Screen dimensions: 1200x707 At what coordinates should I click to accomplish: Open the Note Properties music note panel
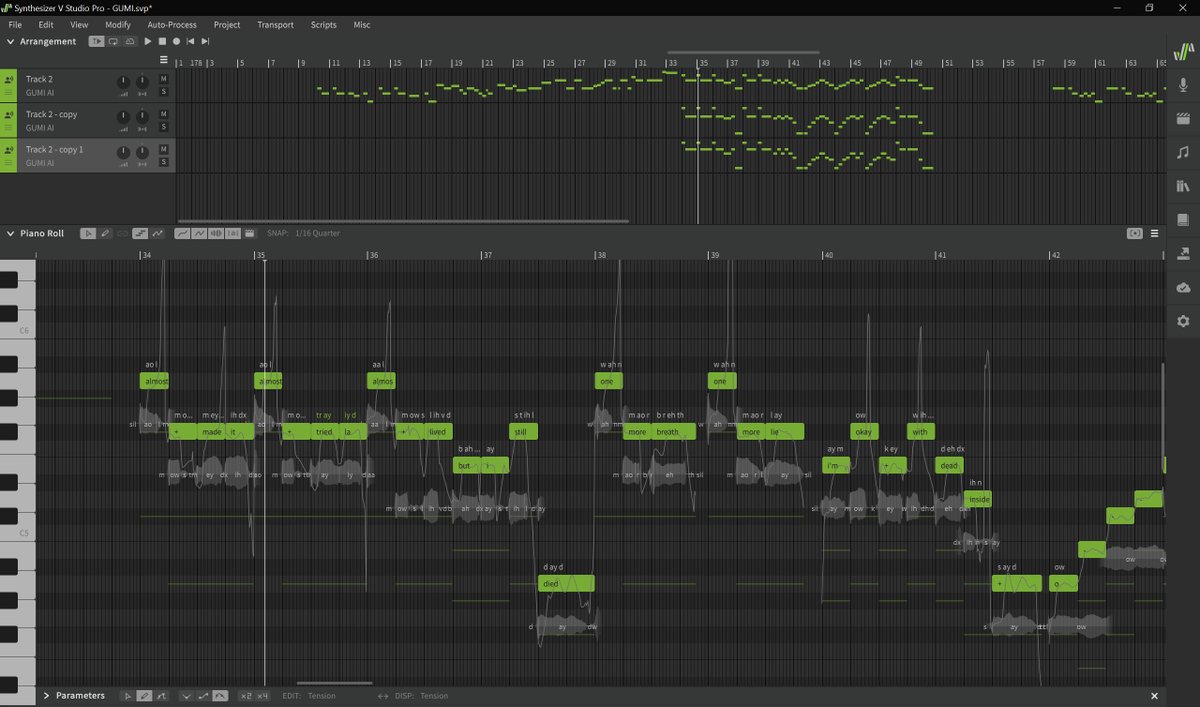(x=1183, y=152)
